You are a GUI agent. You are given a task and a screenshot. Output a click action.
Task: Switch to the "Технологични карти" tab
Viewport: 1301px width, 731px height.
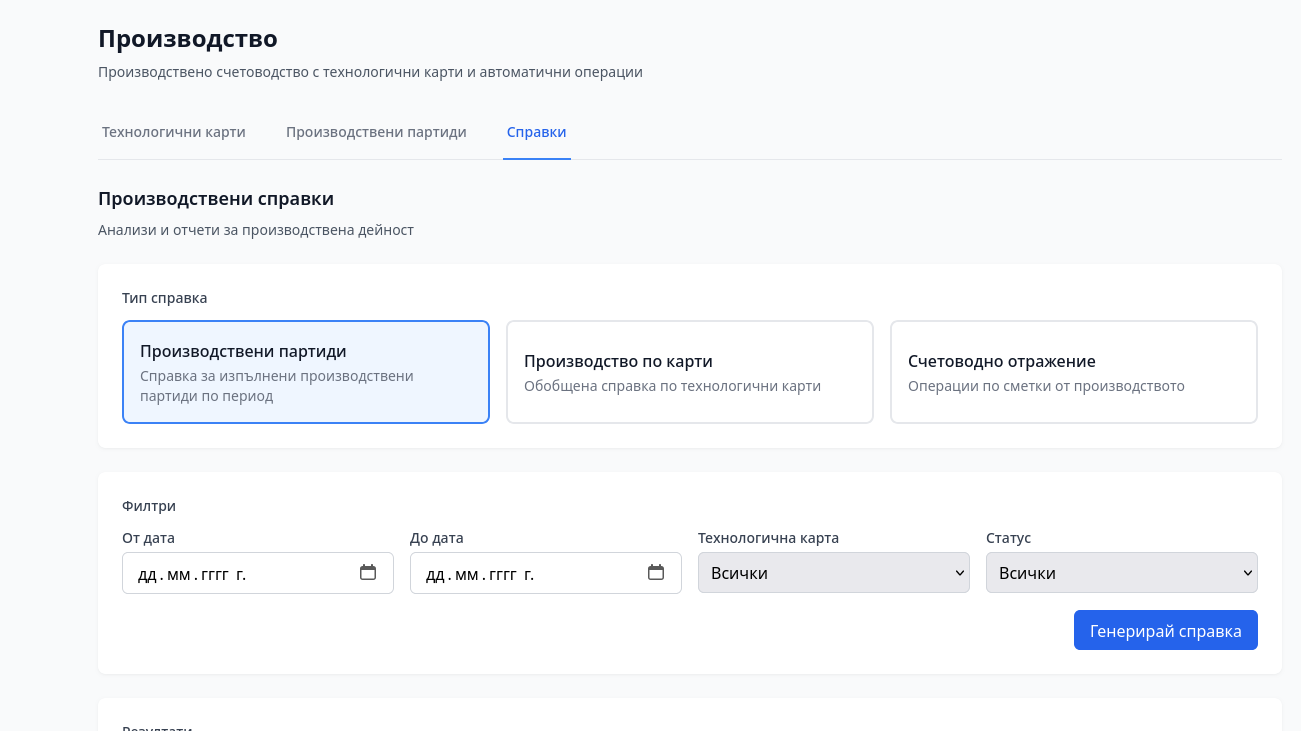[x=172, y=131]
